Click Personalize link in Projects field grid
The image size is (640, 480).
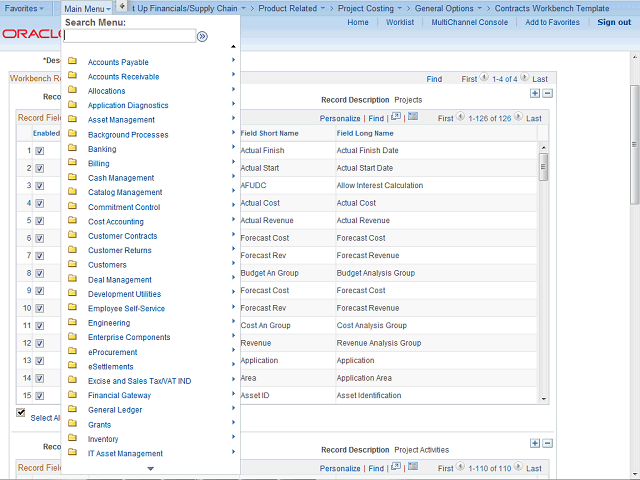pos(340,118)
